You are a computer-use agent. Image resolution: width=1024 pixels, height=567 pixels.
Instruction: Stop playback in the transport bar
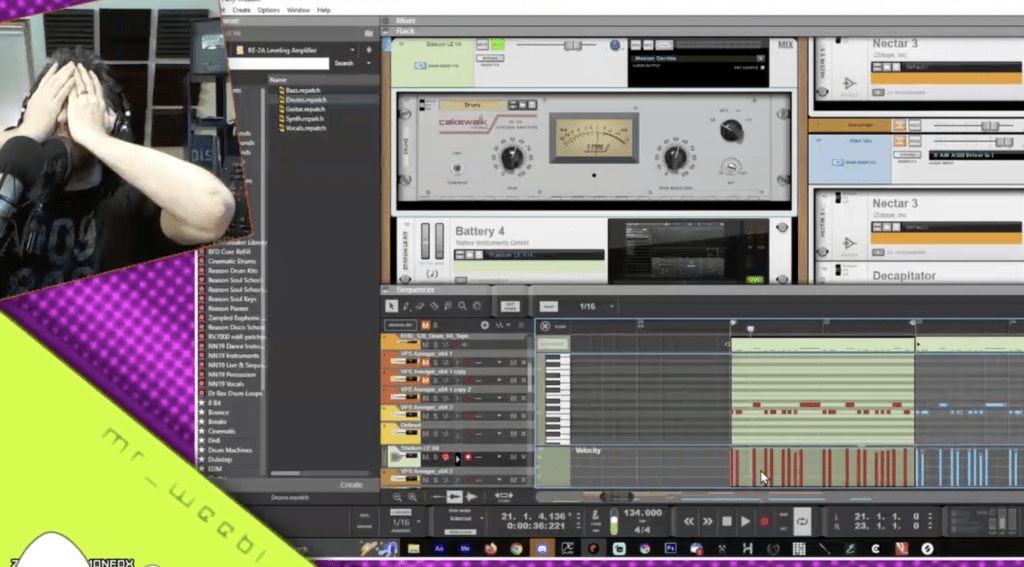tap(726, 521)
